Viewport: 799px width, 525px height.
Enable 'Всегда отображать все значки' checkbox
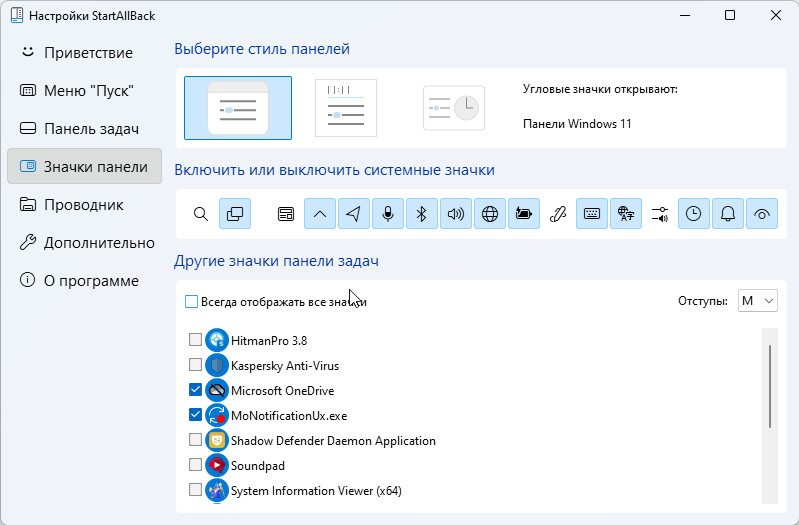click(x=191, y=301)
